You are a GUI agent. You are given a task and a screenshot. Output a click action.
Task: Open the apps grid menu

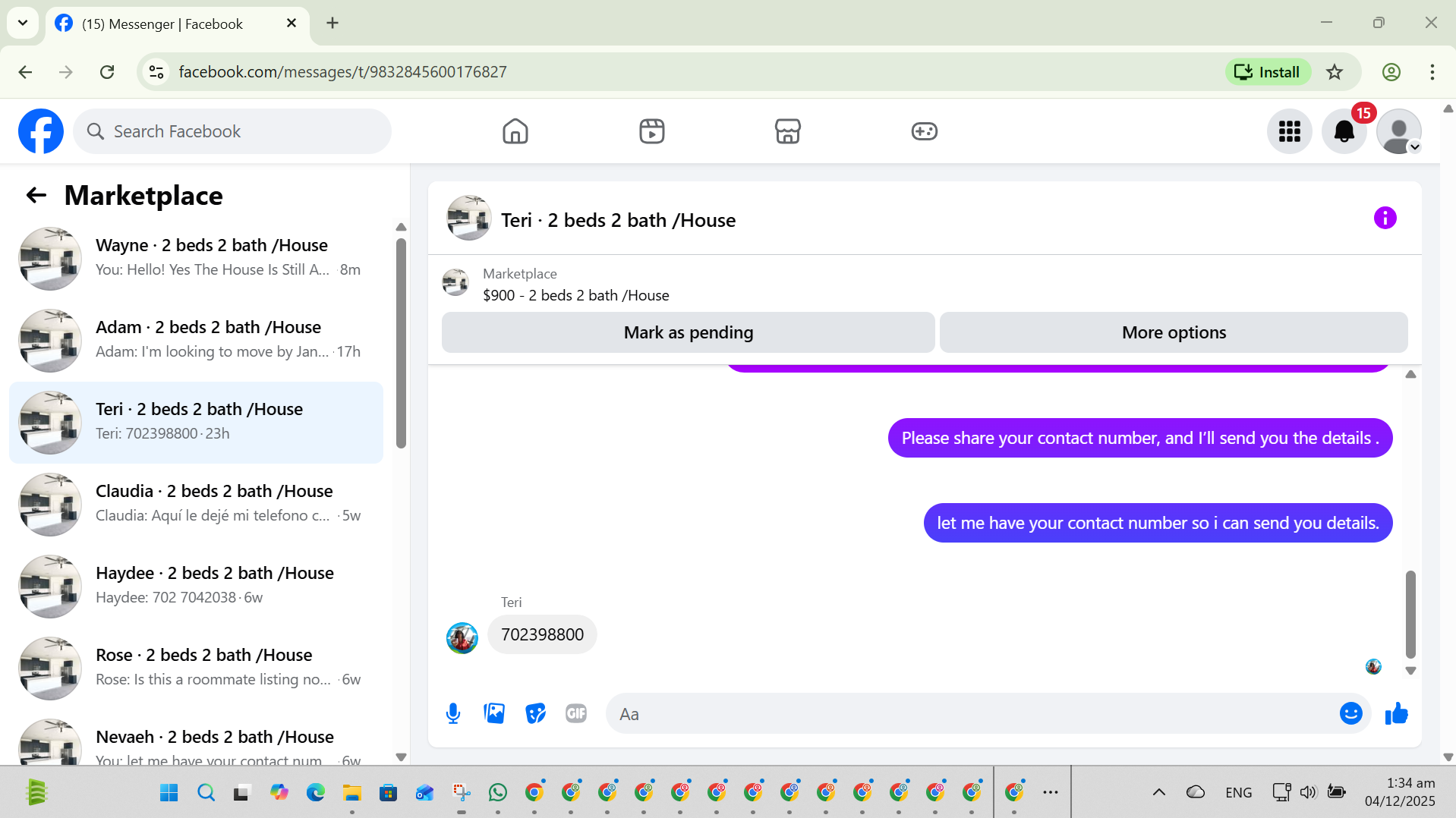1290,131
